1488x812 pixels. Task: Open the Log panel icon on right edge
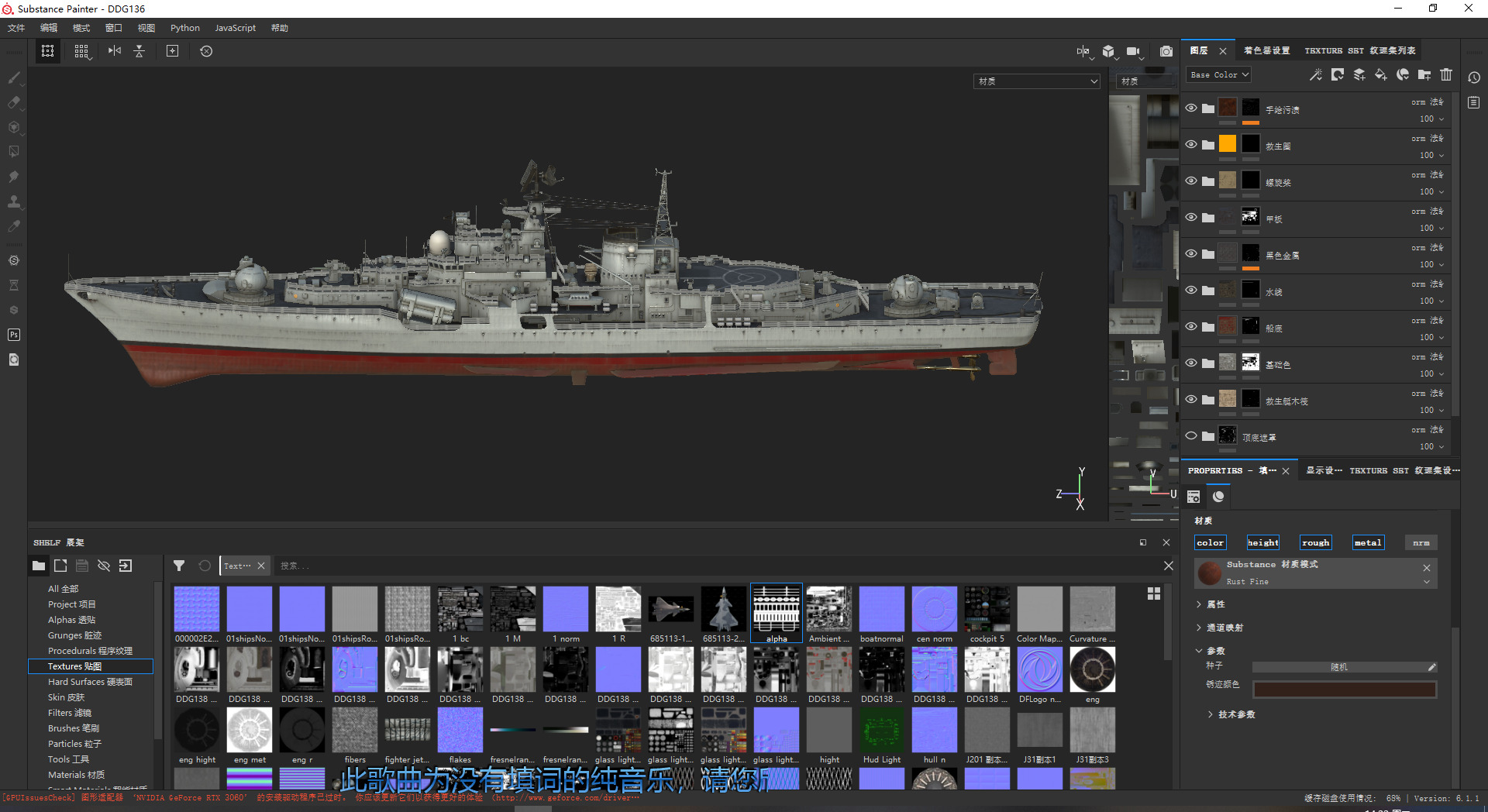point(1474,102)
